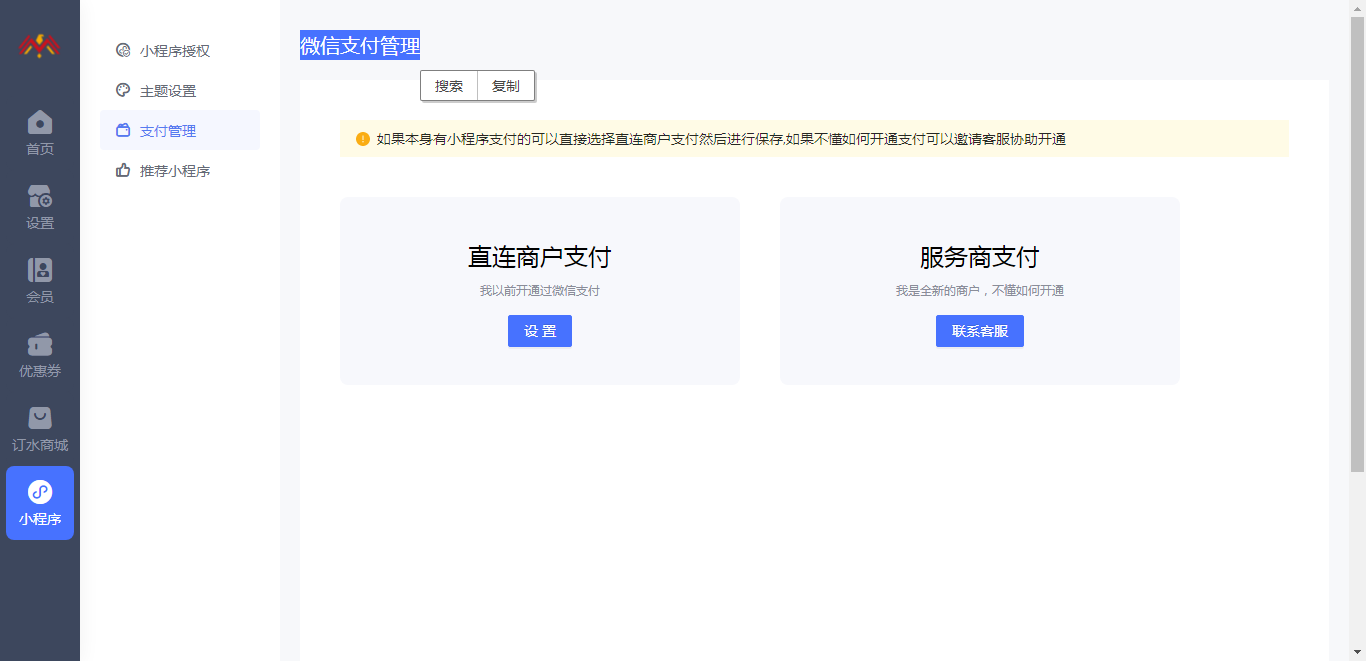Click the 微信支付管理 page title
Screen dimensions: 1366x661
point(360,45)
